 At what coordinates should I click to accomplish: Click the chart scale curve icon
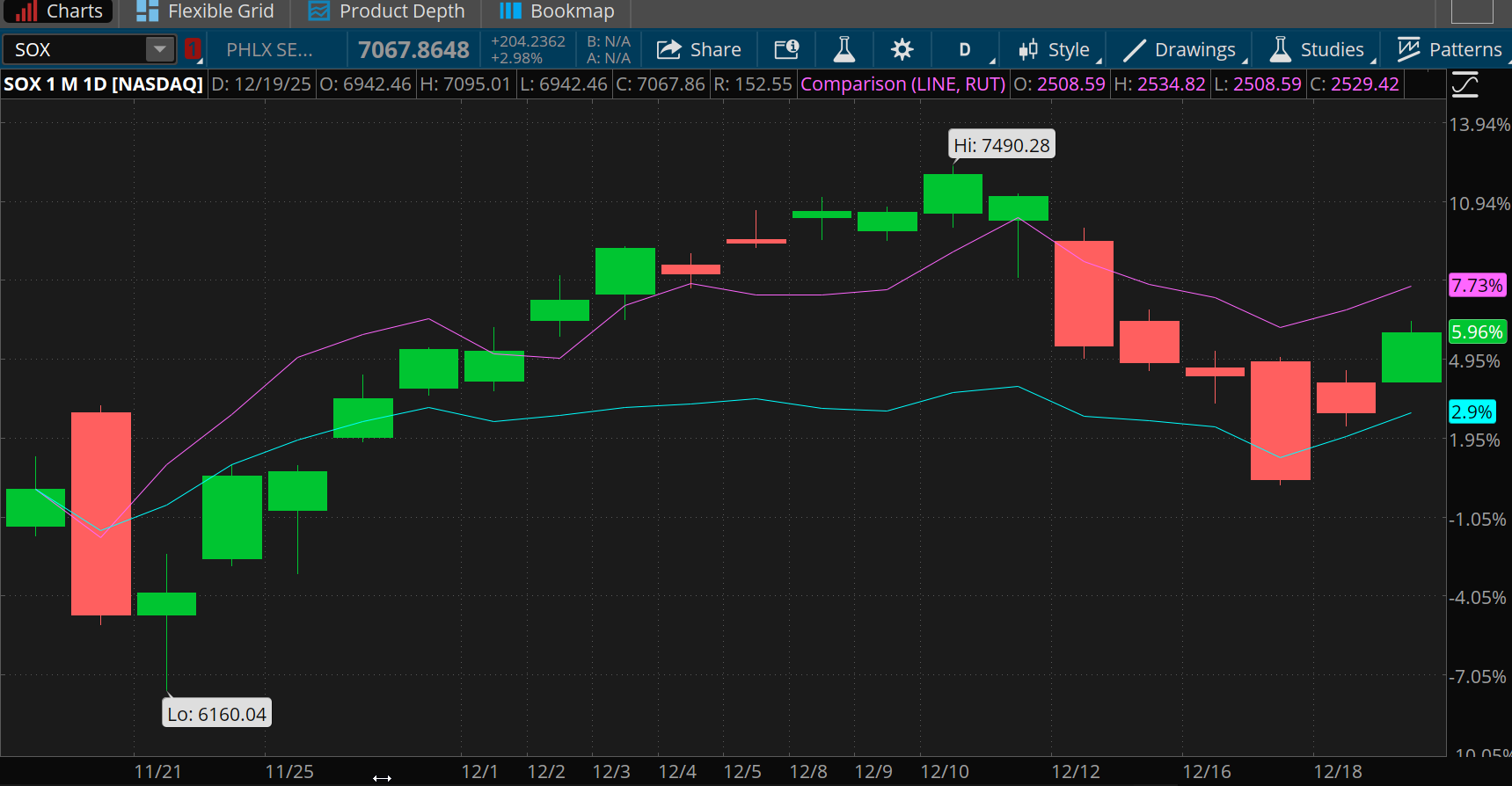(x=1465, y=85)
